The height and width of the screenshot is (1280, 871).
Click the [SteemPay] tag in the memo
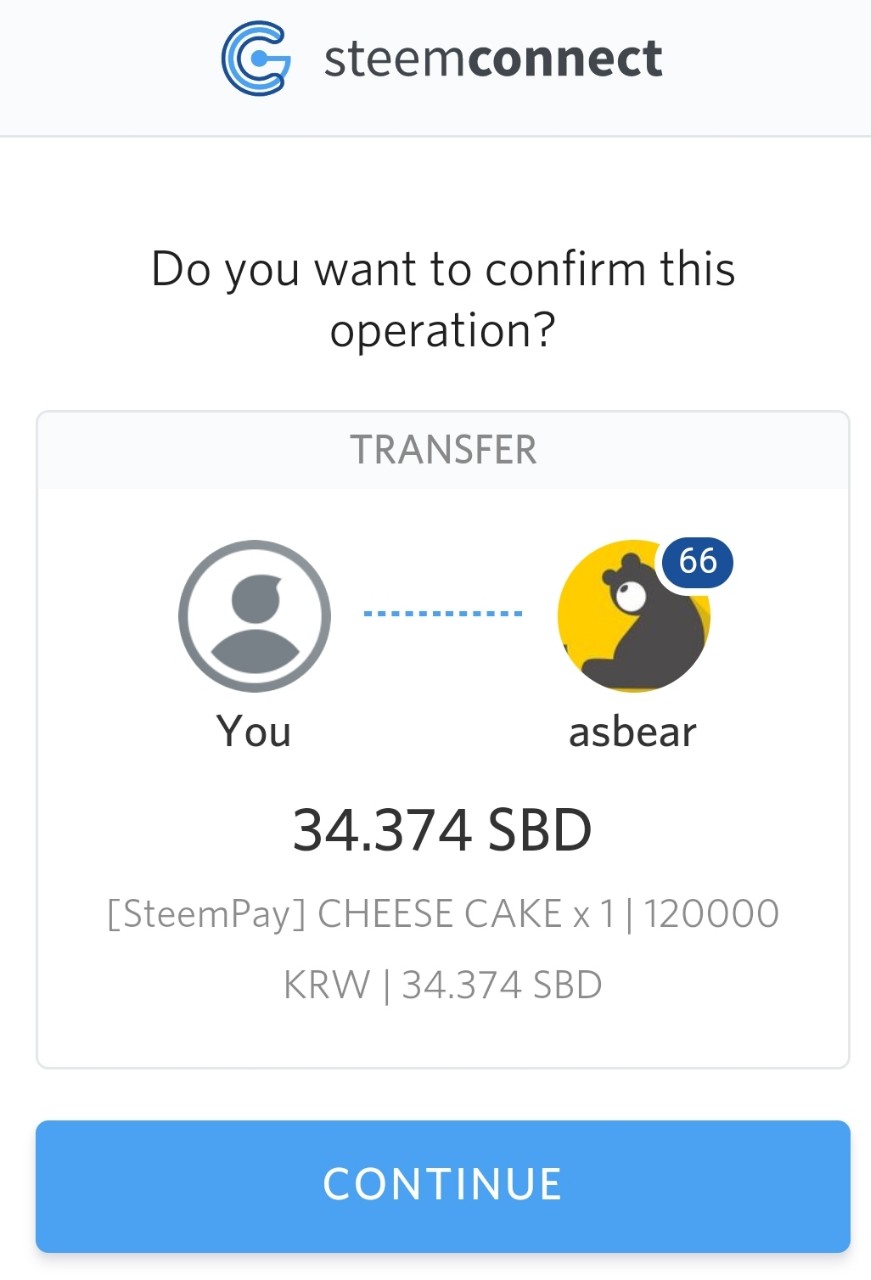tap(207, 914)
